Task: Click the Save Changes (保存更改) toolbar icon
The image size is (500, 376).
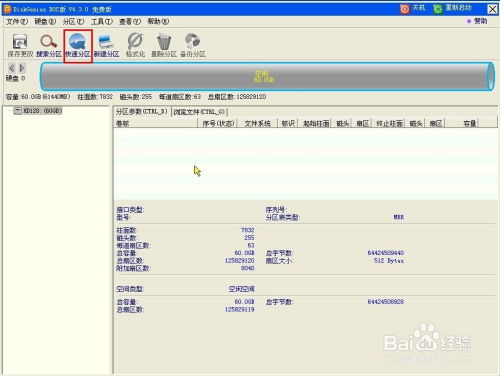Action: (x=20, y=45)
